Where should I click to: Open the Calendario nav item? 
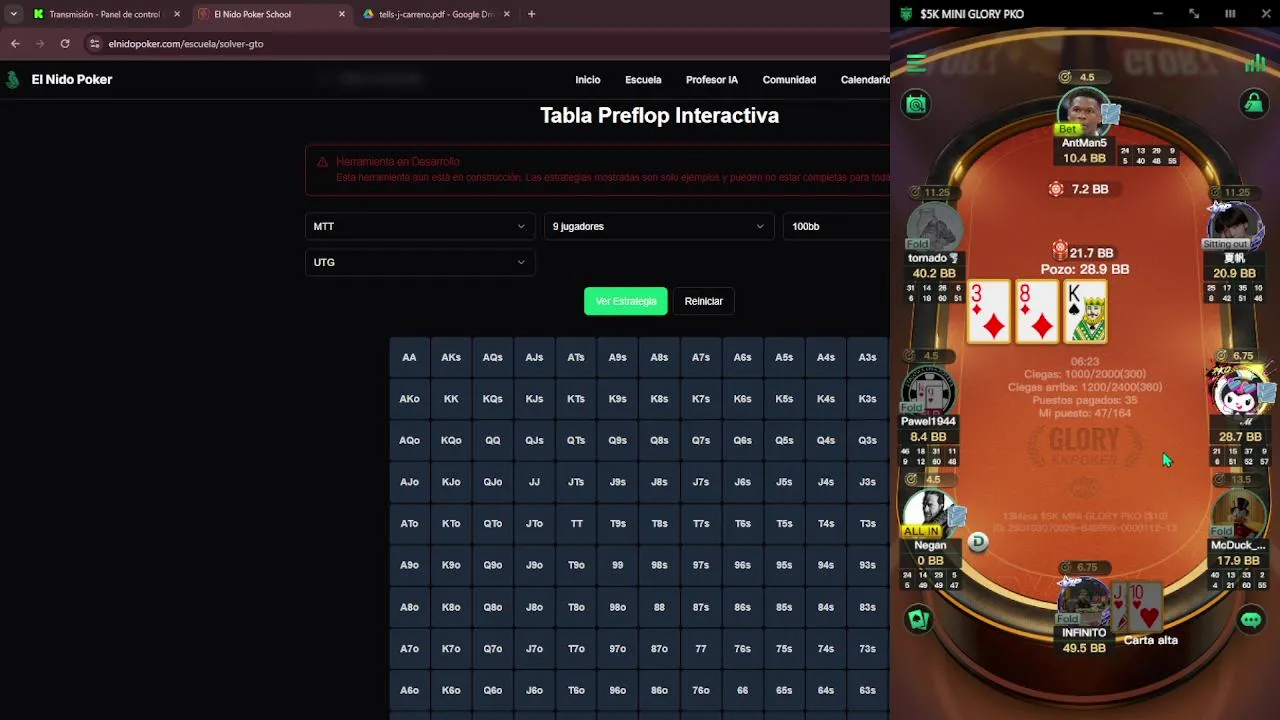pos(865,80)
